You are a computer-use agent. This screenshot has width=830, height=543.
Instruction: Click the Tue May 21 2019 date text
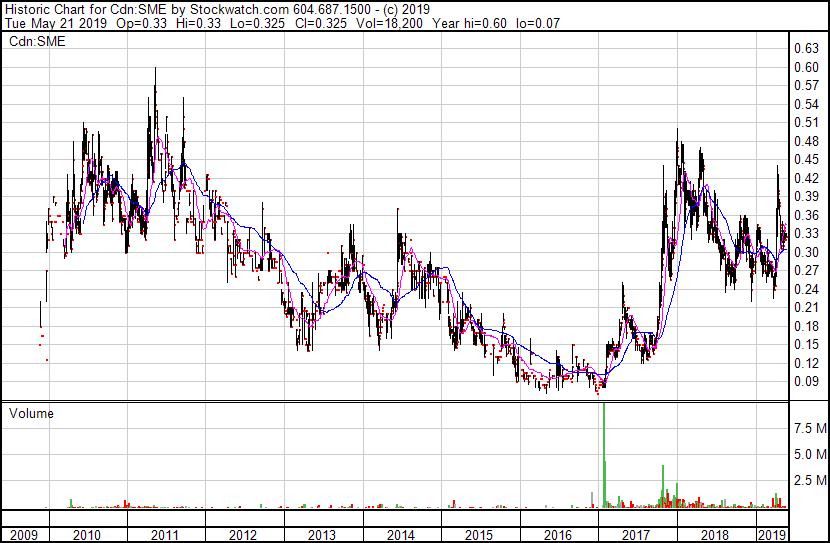tap(56, 23)
